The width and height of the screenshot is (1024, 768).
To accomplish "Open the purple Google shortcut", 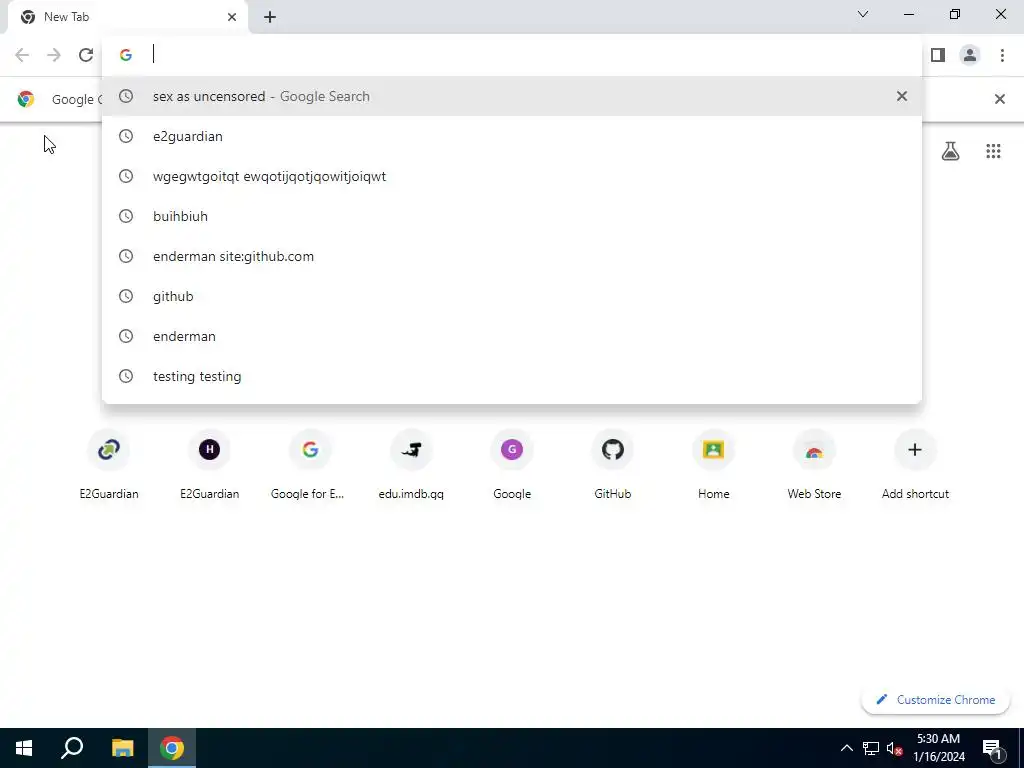I will [x=512, y=465].
